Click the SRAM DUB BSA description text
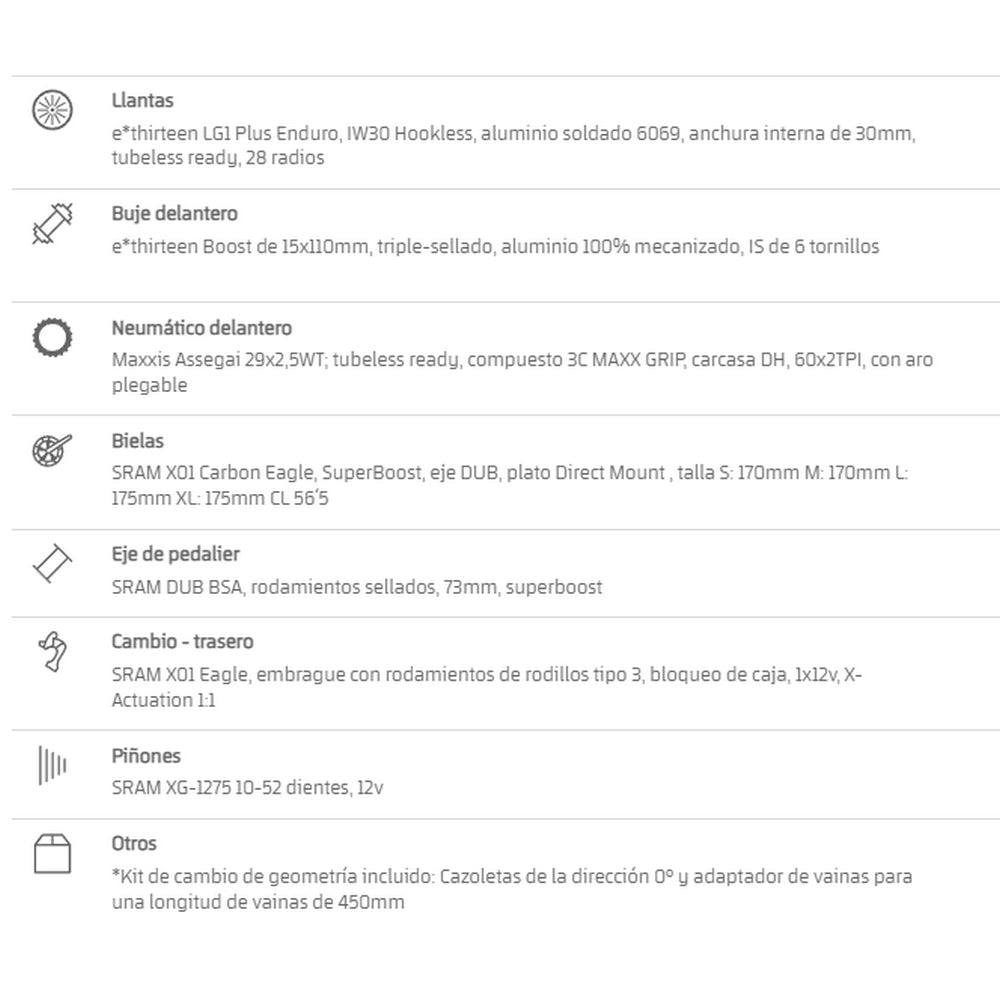The width and height of the screenshot is (1000, 1000). pyautogui.click(x=357, y=587)
